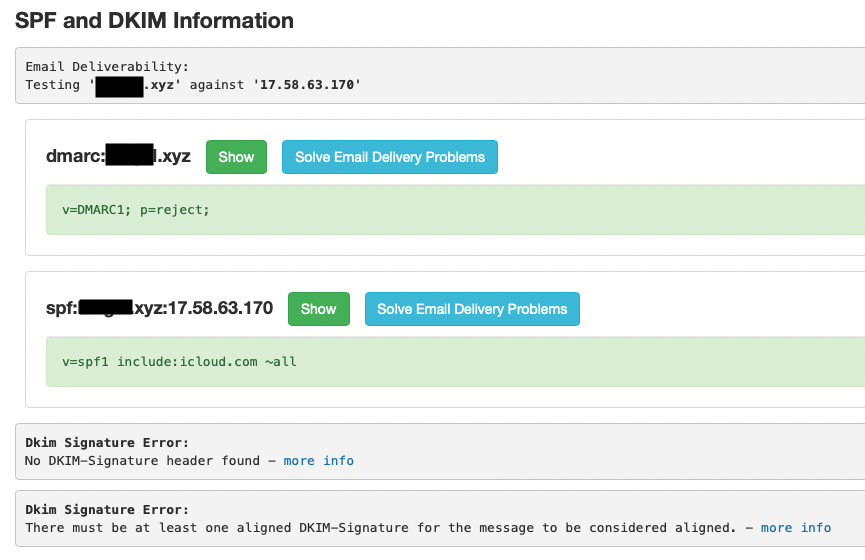
Task: Click the DMARC record text v=DMARC1; p=reject;
Action: tap(136, 210)
